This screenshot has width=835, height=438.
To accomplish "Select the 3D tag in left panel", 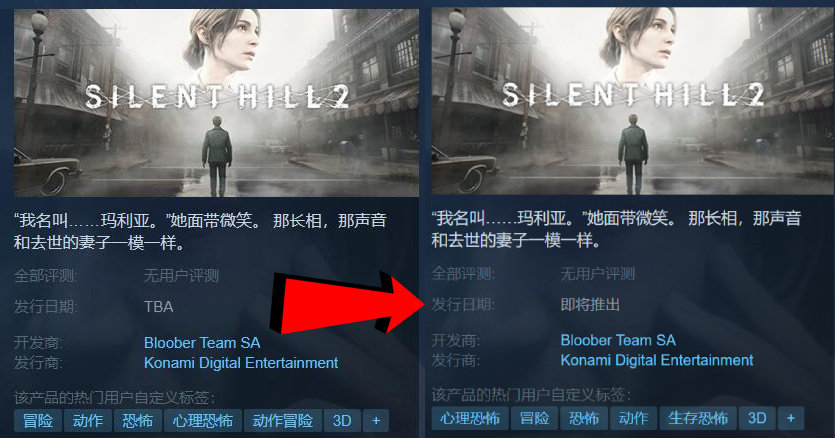I will [x=342, y=420].
